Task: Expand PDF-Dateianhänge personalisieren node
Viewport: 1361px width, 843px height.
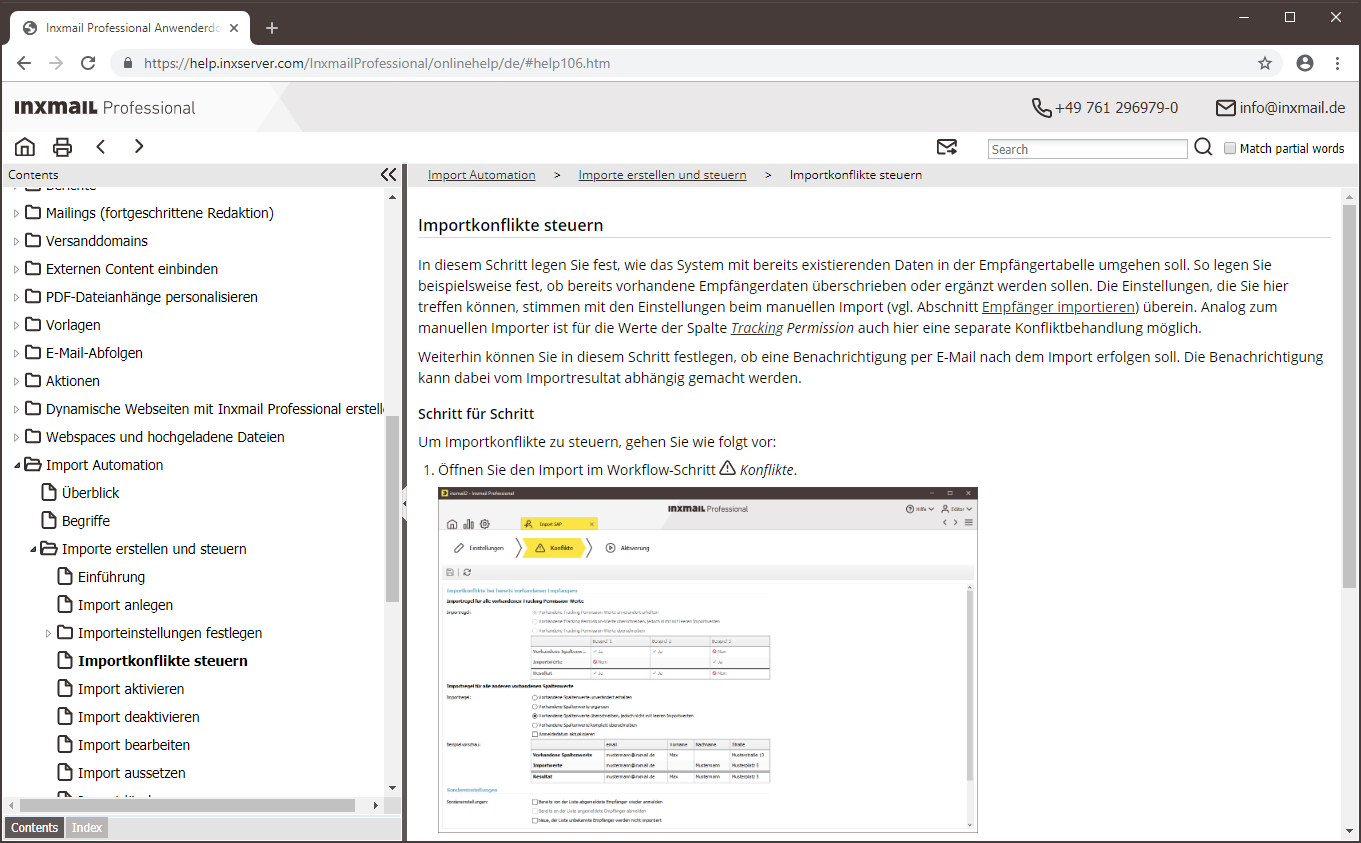Action: 16,297
